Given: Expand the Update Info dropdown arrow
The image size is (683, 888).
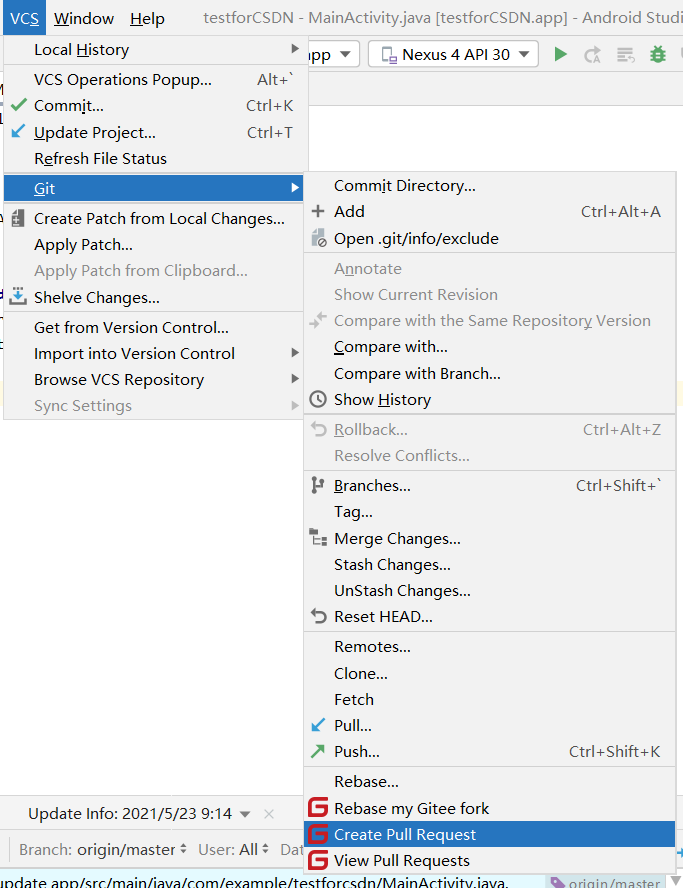Looking at the screenshot, I should [x=245, y=814].
